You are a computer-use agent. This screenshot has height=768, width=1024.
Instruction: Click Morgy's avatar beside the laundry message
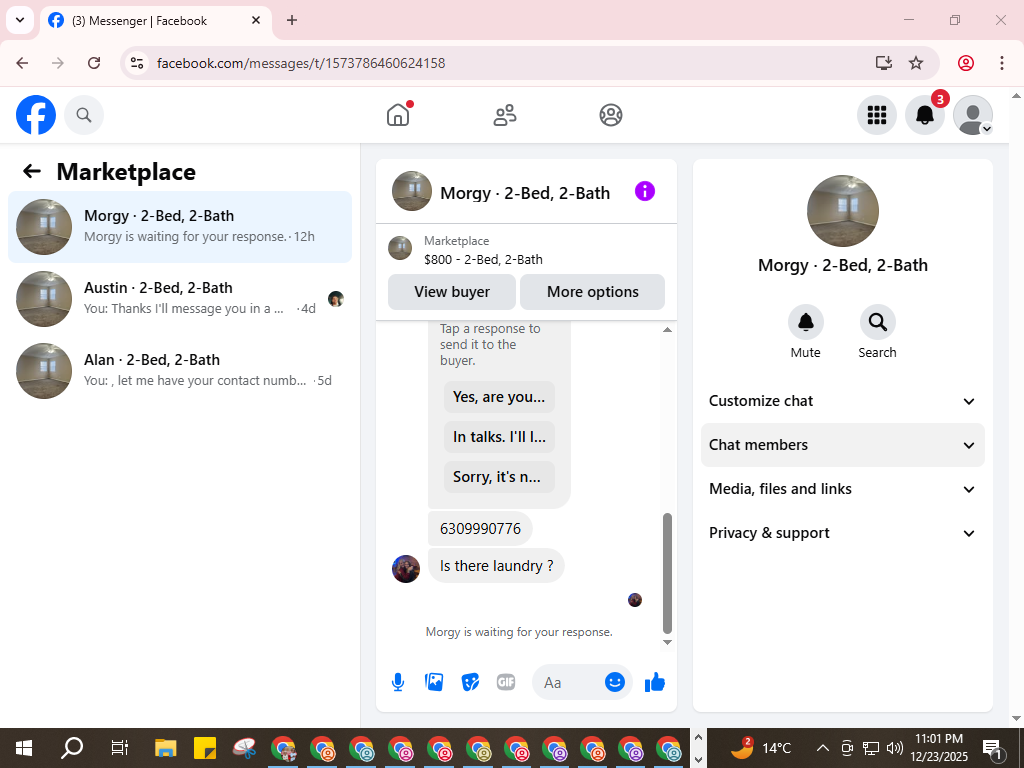click(x=406, y=569)
